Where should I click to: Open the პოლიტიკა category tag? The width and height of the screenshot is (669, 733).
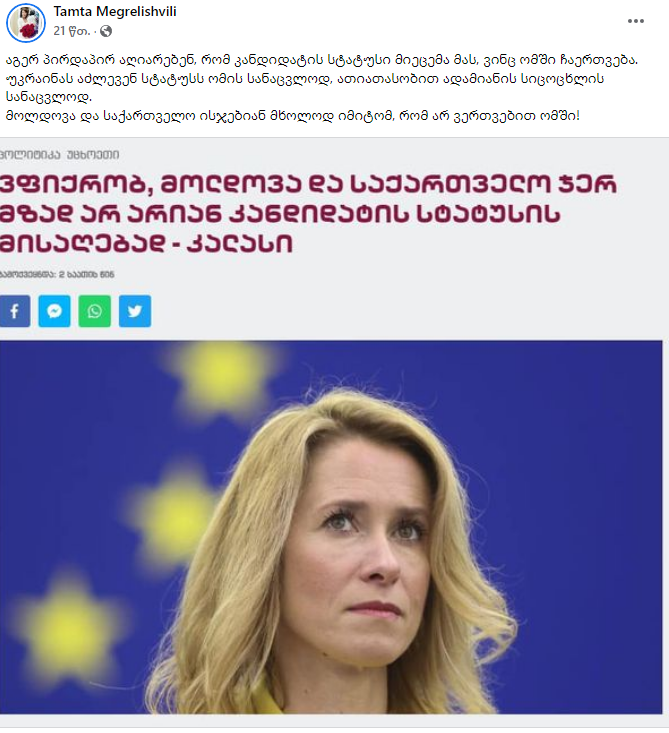click(30, 155)
